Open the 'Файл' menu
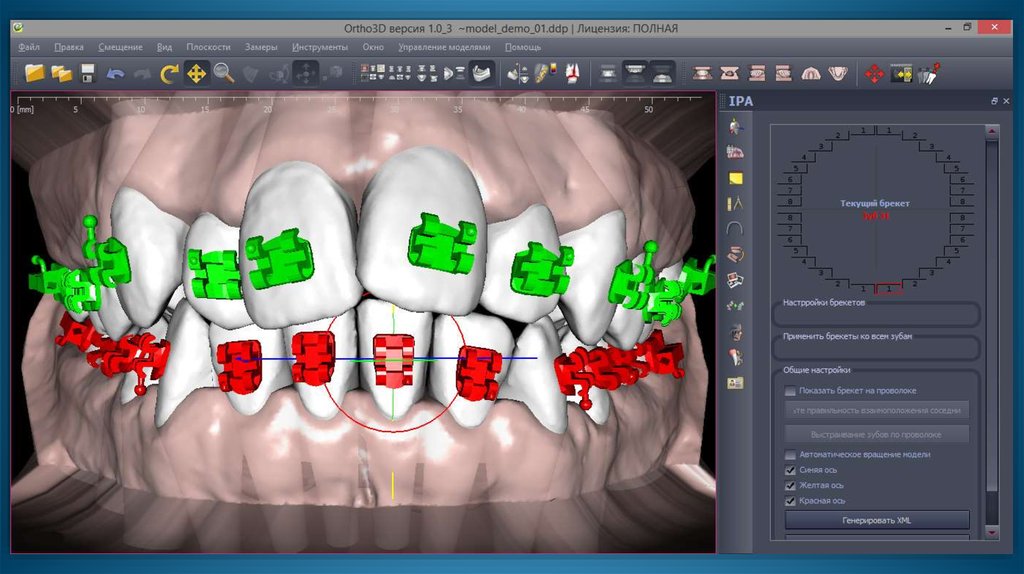 [x=29, y=47]
